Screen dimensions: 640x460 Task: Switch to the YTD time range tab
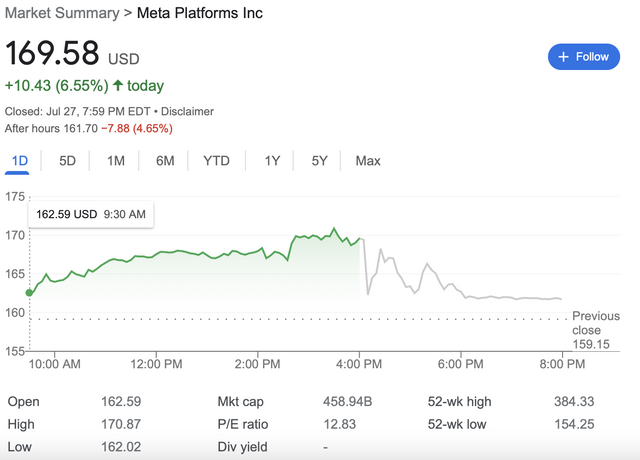pos(216,161)
